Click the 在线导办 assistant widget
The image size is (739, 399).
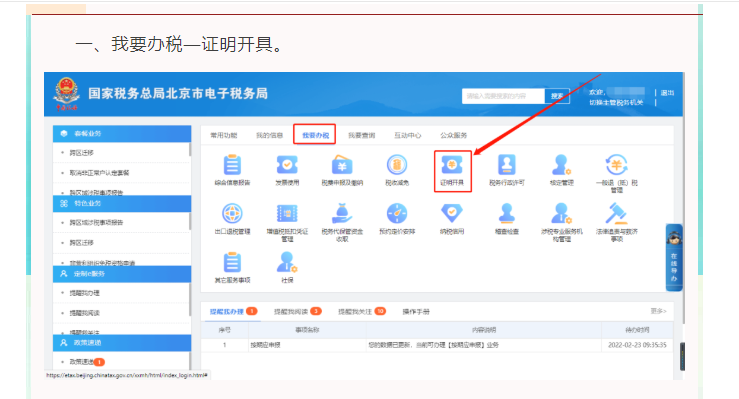674,257
